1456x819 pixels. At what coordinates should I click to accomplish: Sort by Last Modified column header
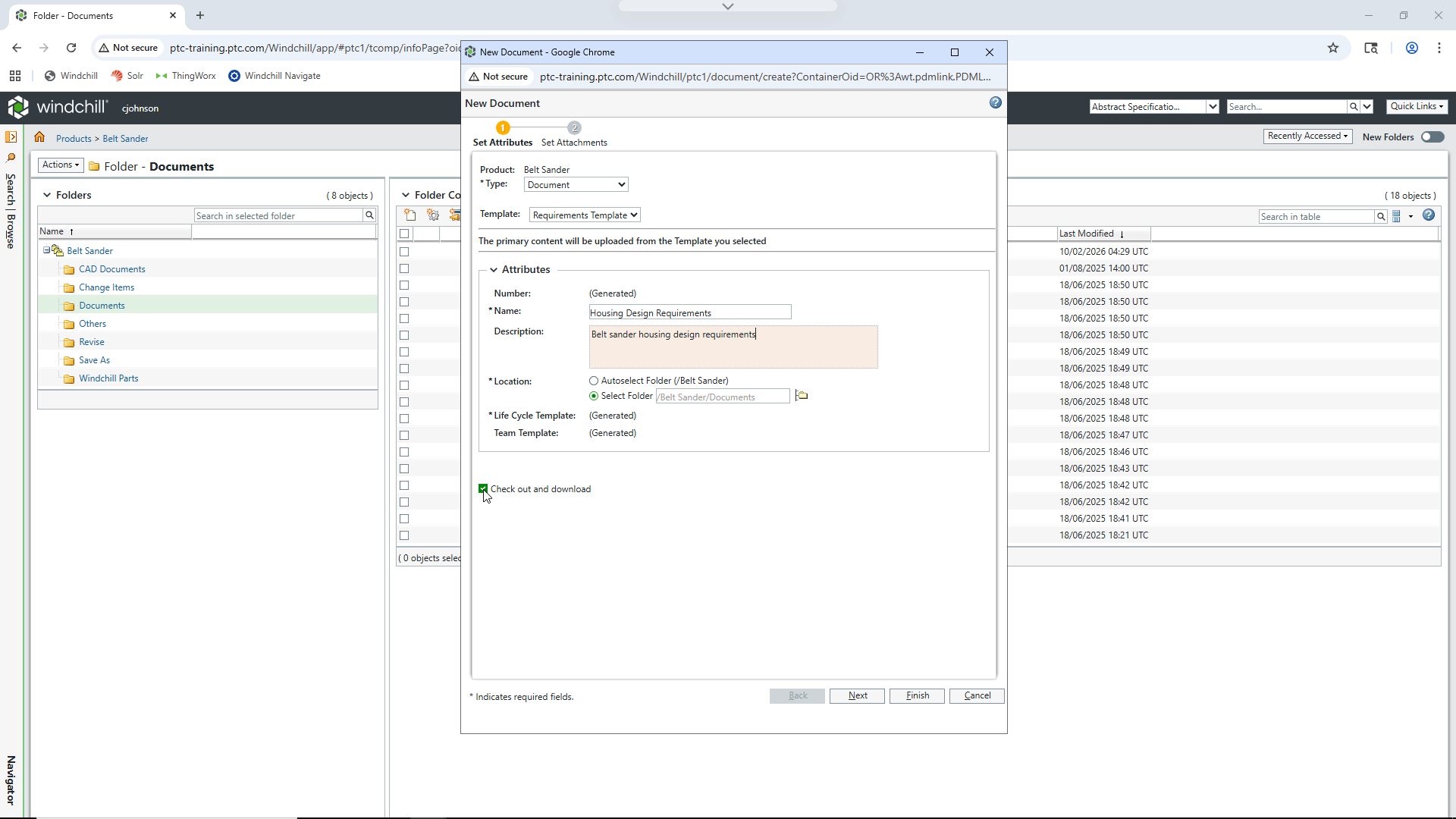[x=1087, y=234]
